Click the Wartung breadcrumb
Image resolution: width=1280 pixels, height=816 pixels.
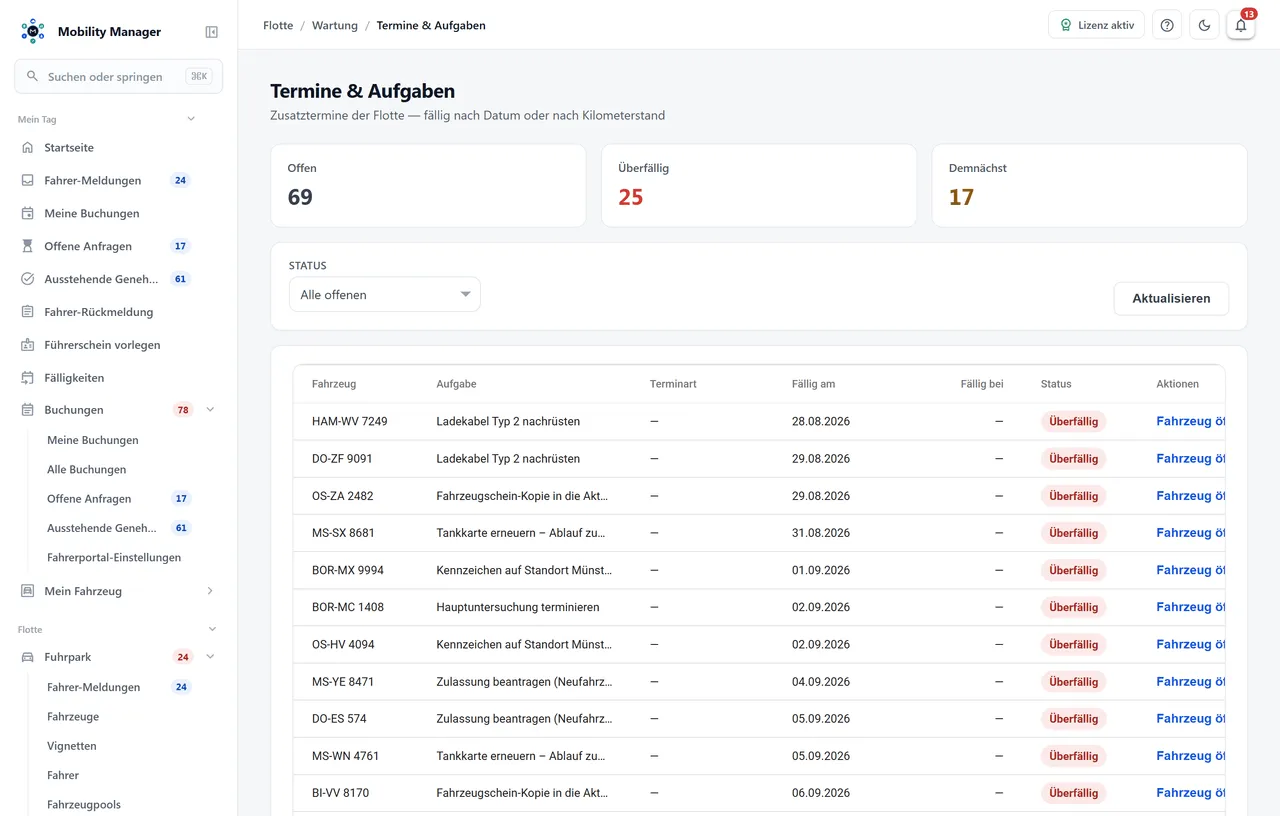tap(335, 25)
